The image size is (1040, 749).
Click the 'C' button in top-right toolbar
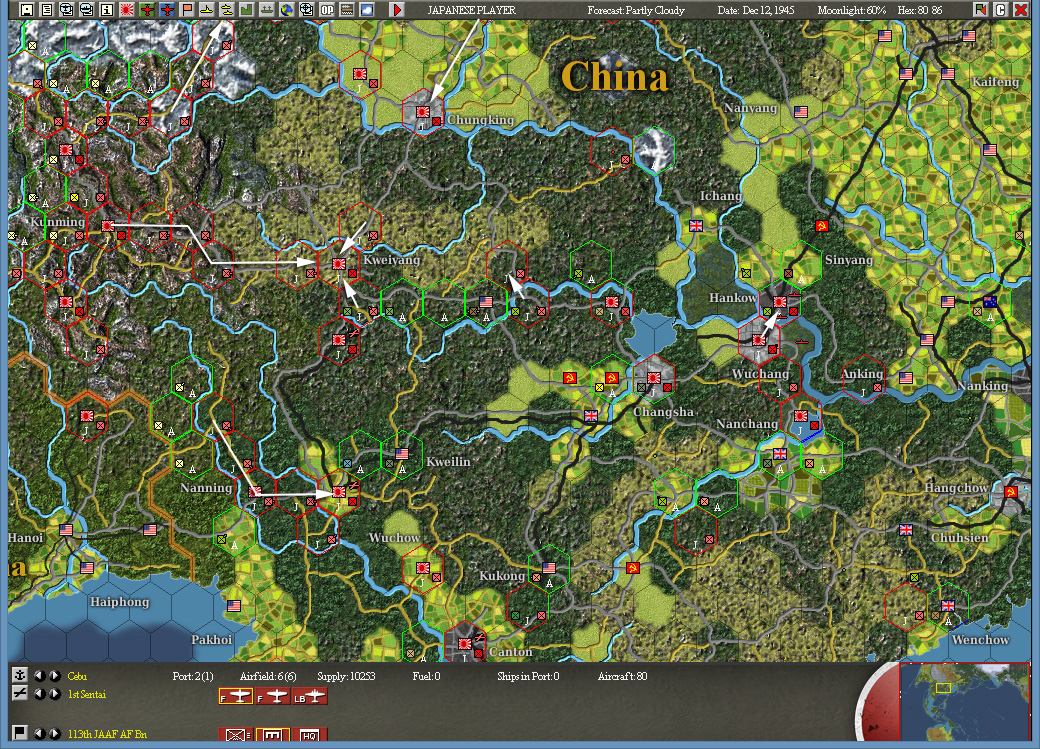coord(1001,10)
